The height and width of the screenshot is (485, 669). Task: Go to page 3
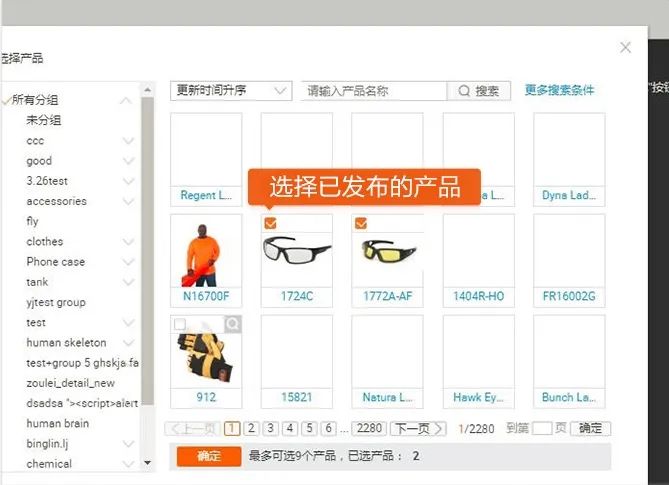pos(271,428)
